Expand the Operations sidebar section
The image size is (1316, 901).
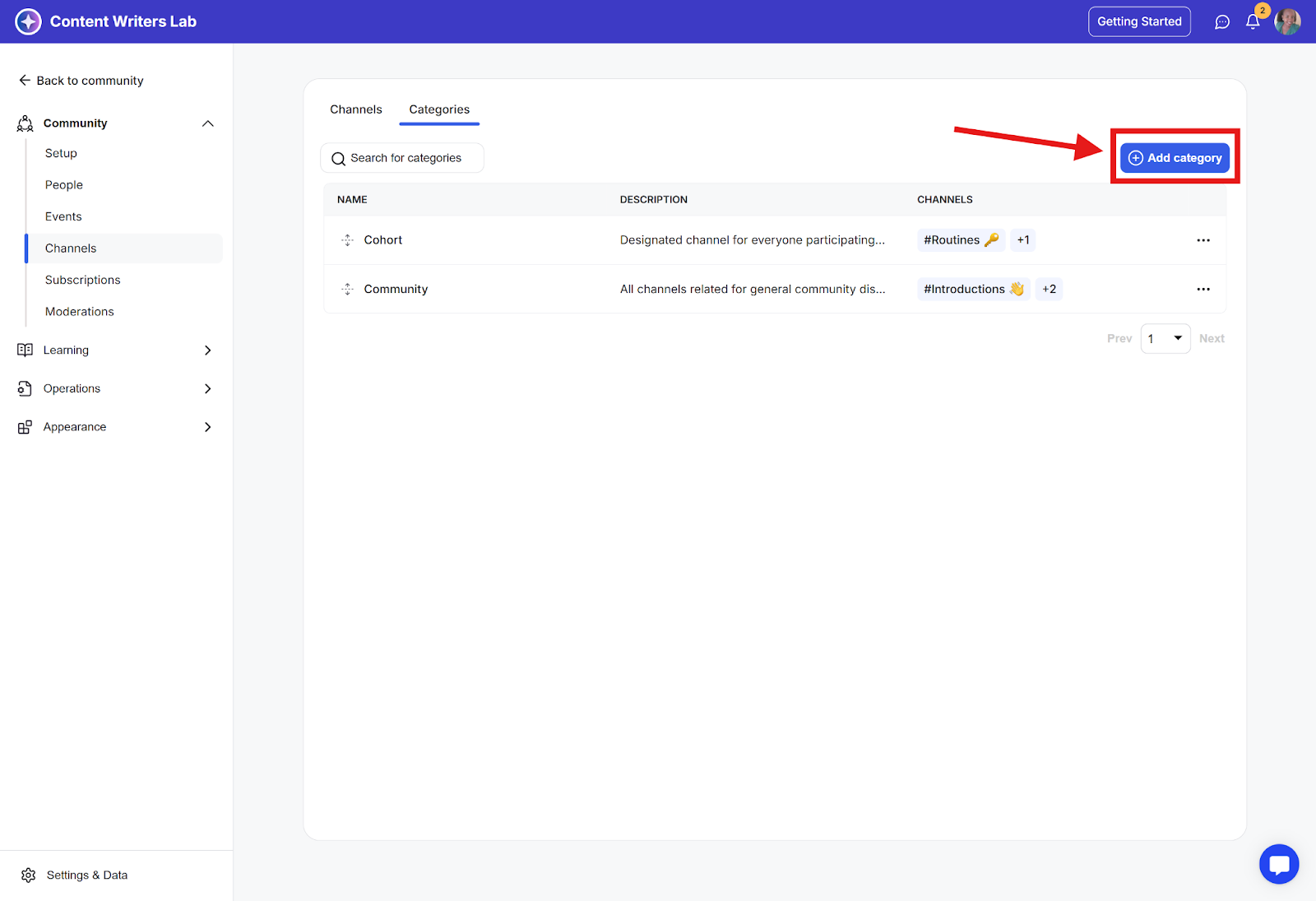coord(207,388)
